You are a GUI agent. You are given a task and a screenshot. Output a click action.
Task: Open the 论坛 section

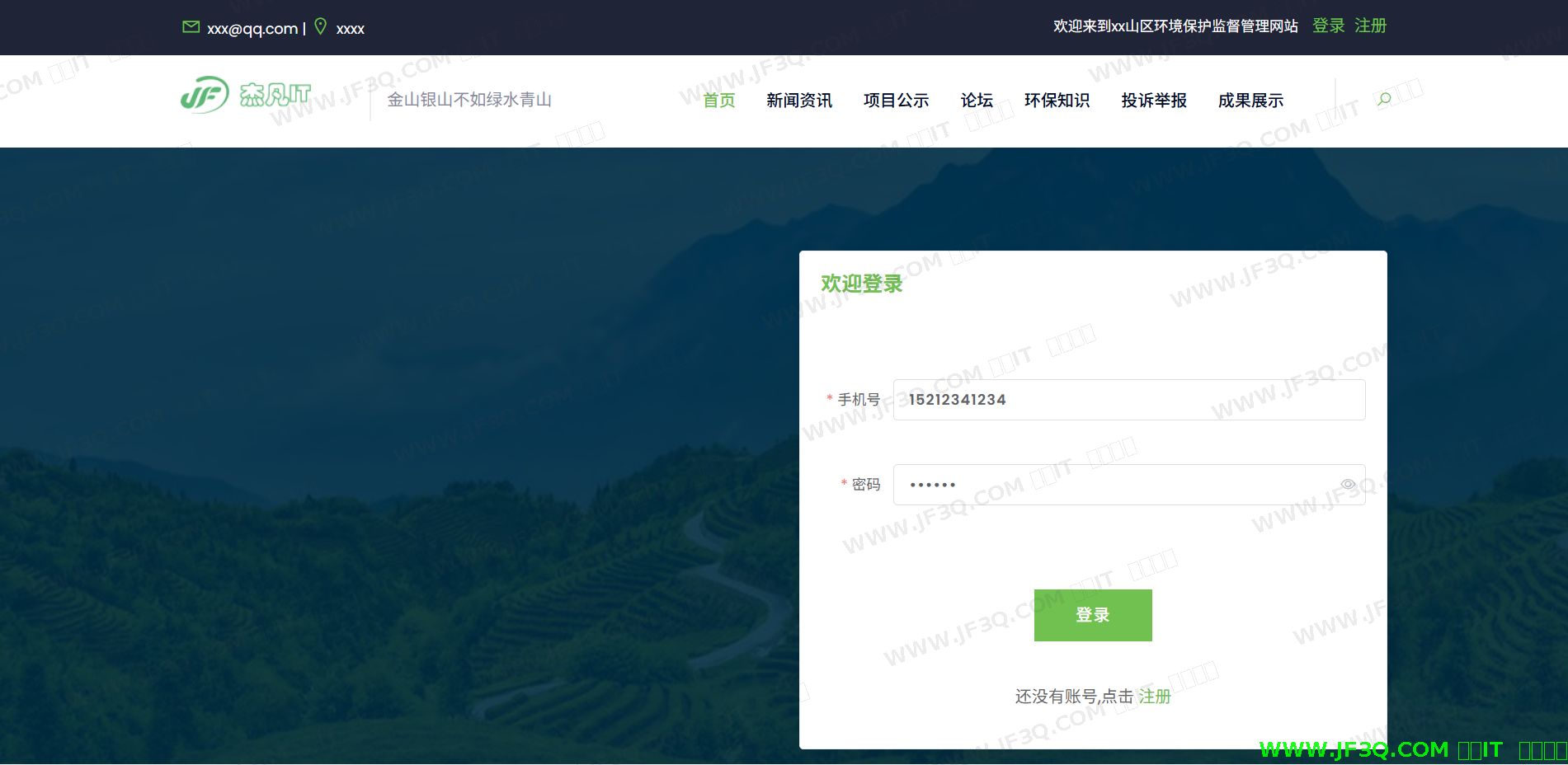point(977,101)
